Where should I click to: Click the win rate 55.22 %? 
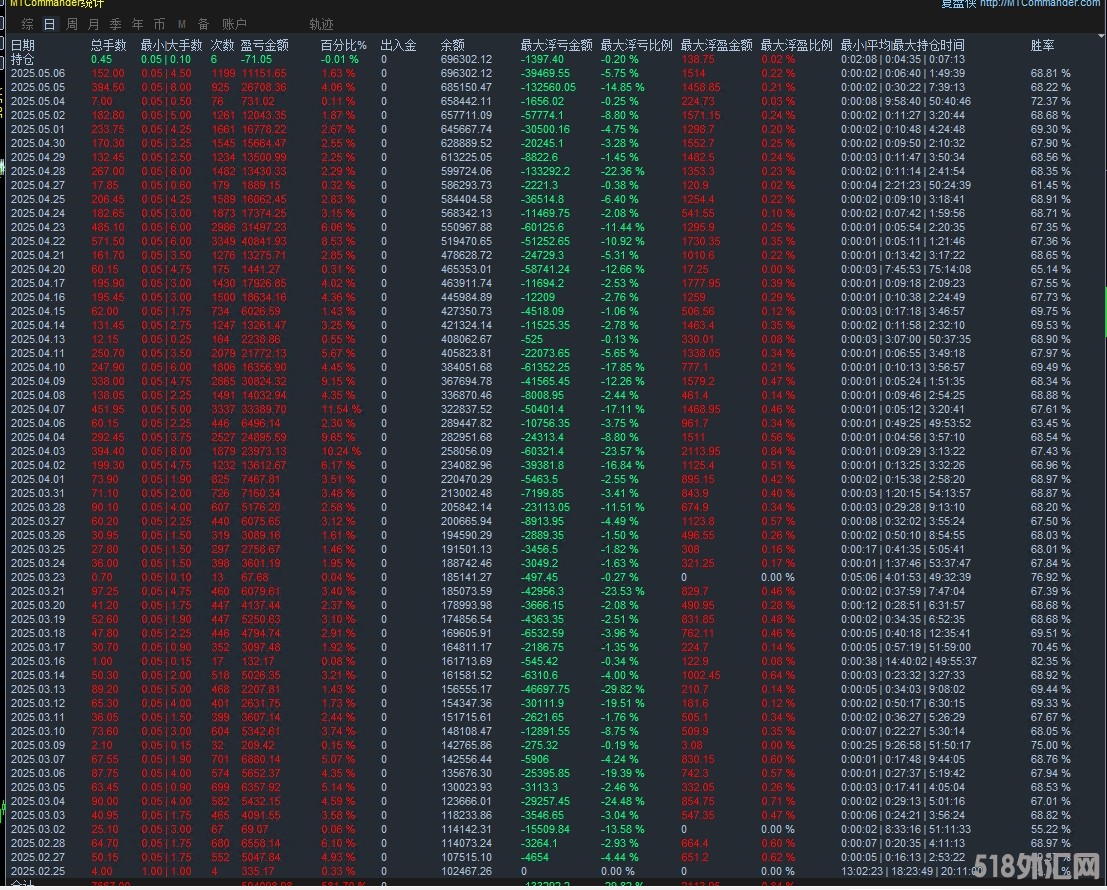[x=1050, y=829]
